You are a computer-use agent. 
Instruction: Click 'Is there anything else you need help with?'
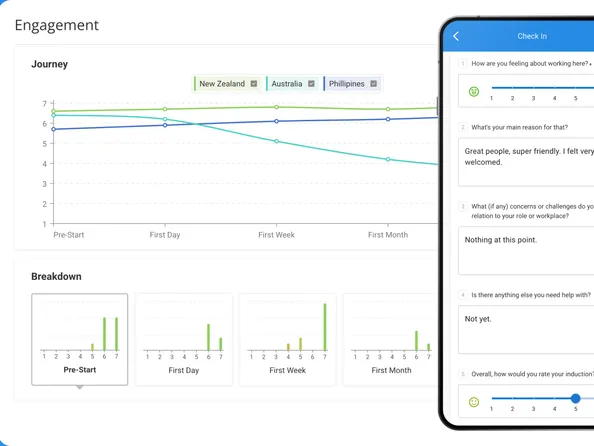tap(531, 295)
